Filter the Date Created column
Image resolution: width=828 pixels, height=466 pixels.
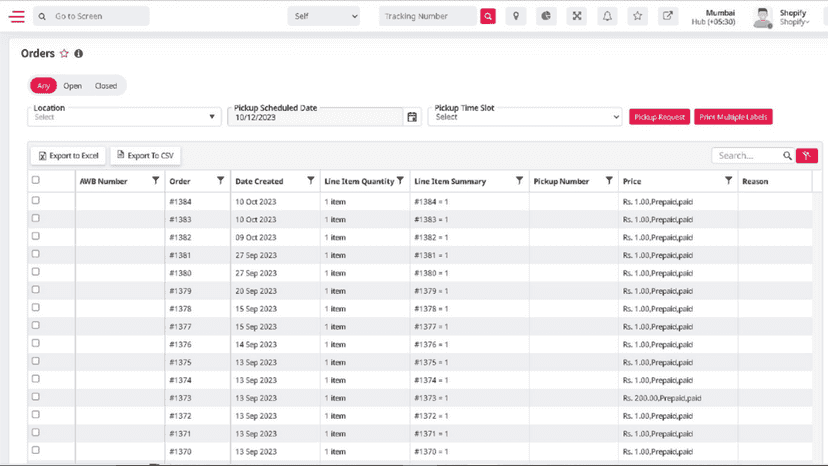tap(310, 181)
